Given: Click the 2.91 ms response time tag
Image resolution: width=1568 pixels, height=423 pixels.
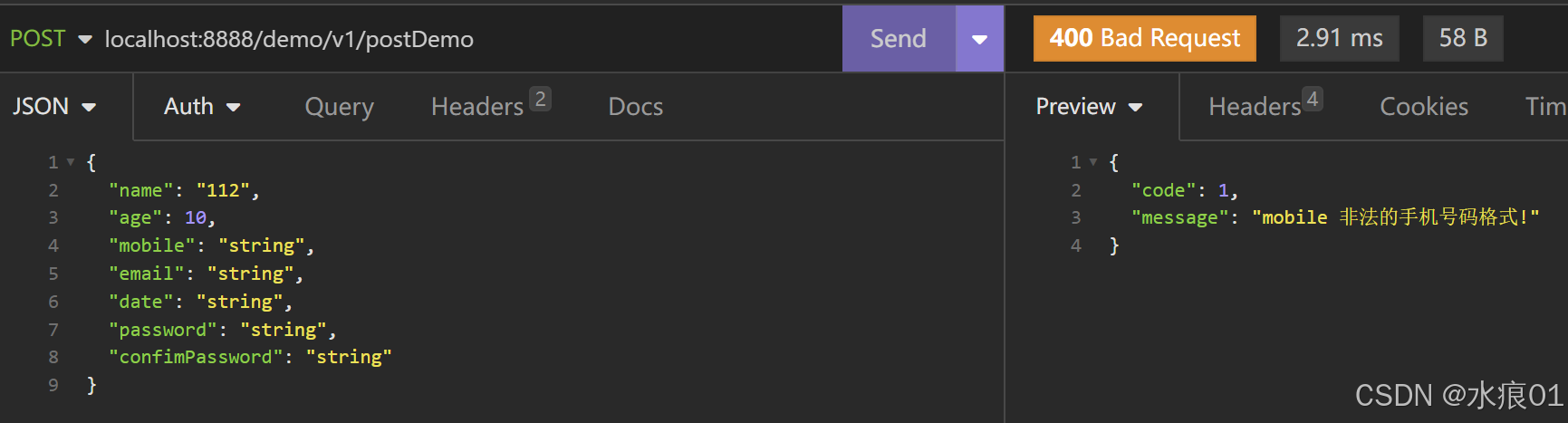Looking at the screenshot, I should pyautogui.click(x=1340, y=38).
